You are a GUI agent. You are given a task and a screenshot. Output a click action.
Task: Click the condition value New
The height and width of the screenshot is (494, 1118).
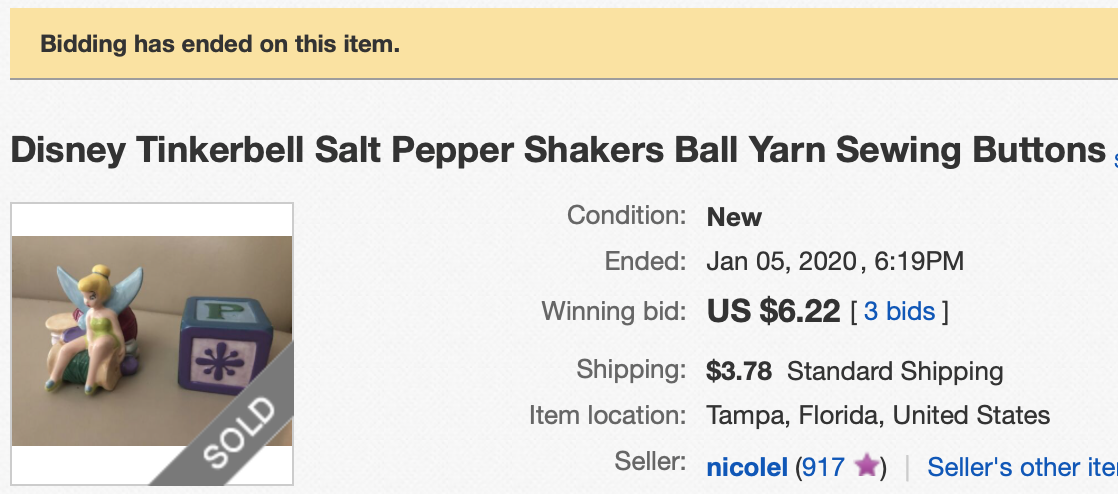pyautogui.click(x=734, y=217)
